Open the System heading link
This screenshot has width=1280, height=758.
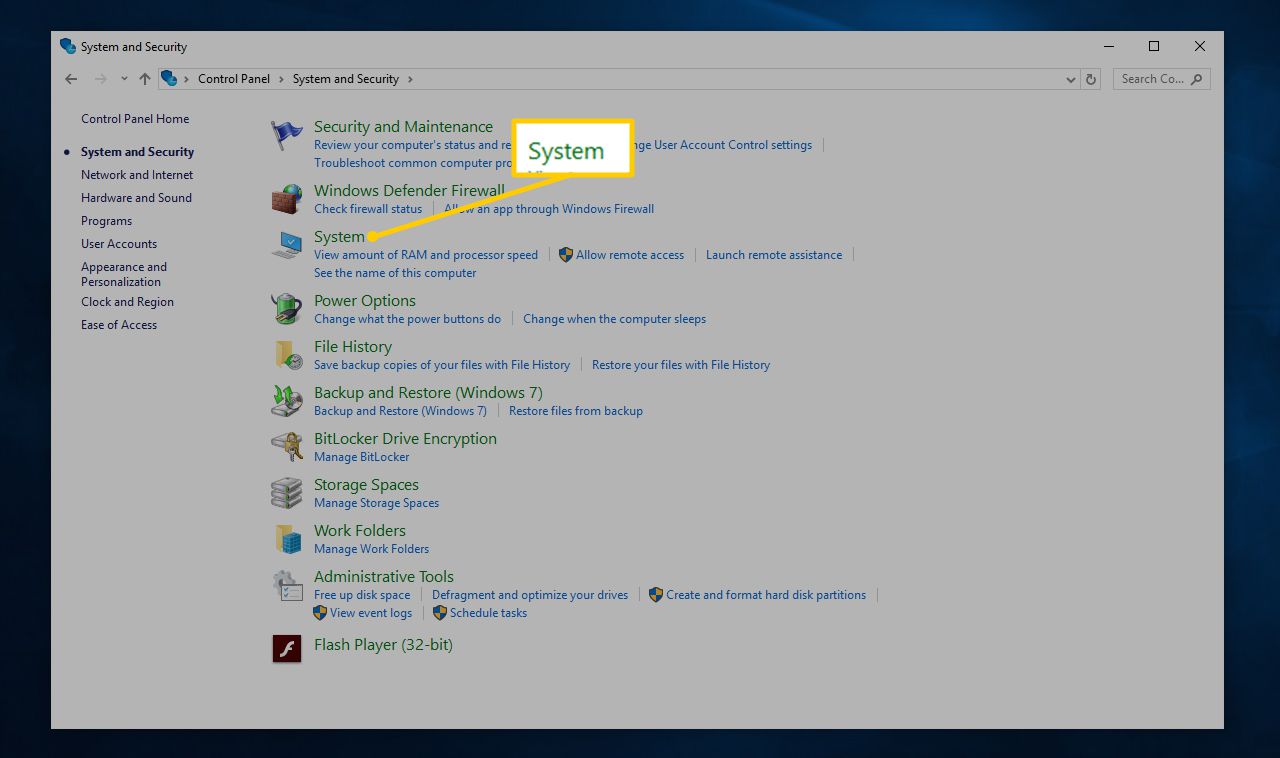pos(339,237)
